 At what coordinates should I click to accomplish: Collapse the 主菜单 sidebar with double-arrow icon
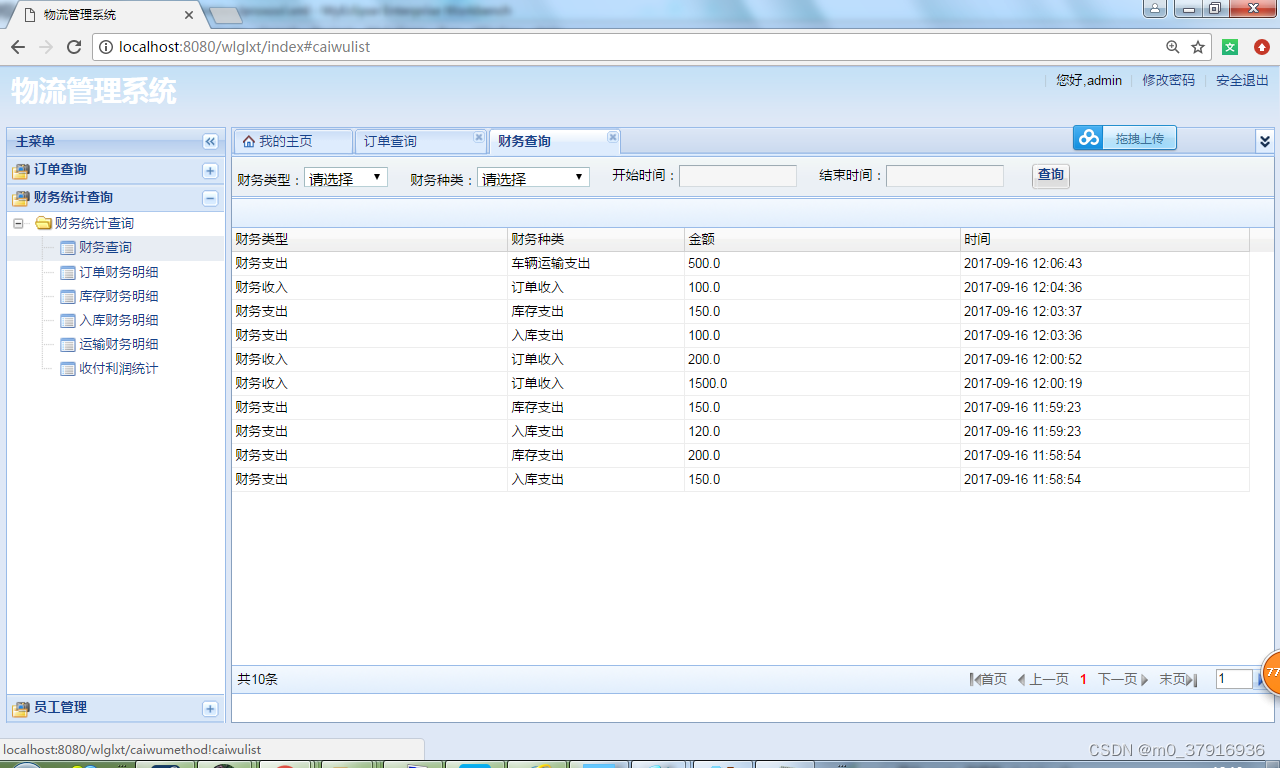point(210,142)
